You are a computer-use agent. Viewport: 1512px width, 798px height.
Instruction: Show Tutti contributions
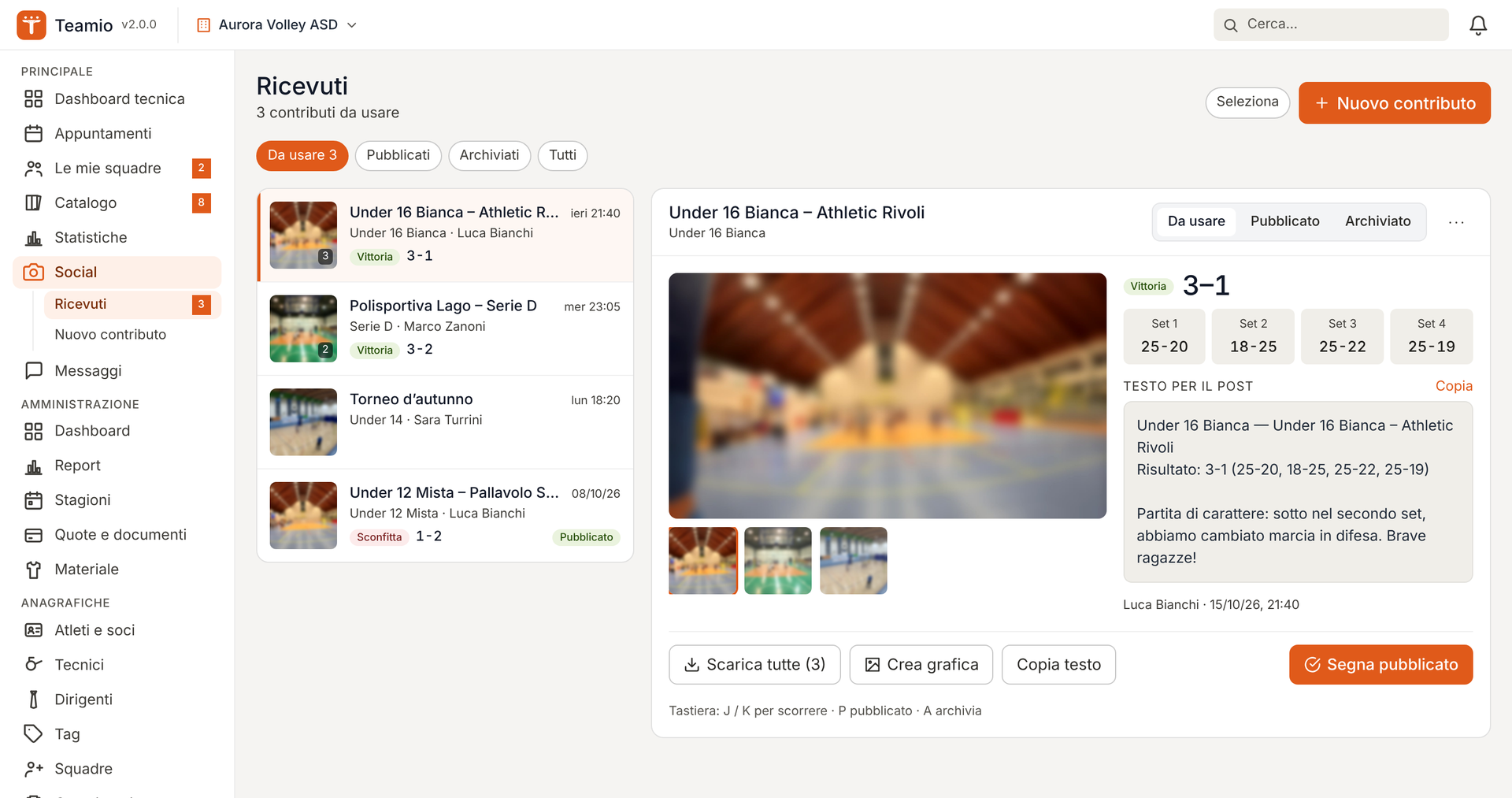[563, 155]
